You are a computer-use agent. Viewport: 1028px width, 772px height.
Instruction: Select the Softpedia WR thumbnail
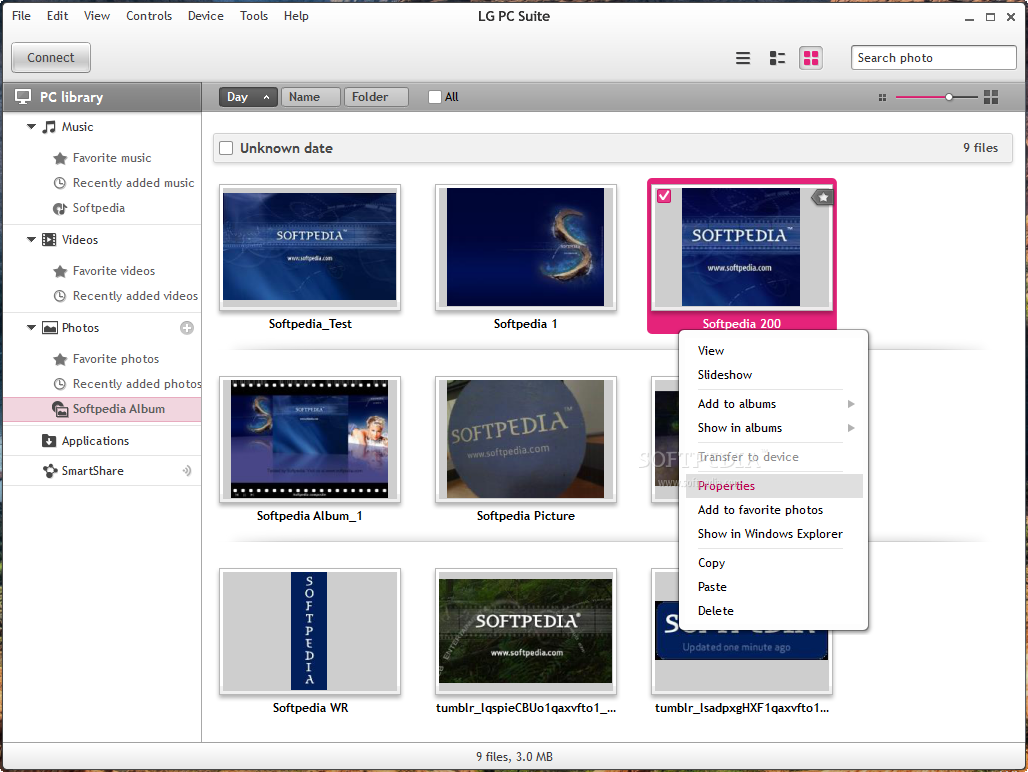coord(309,631)
